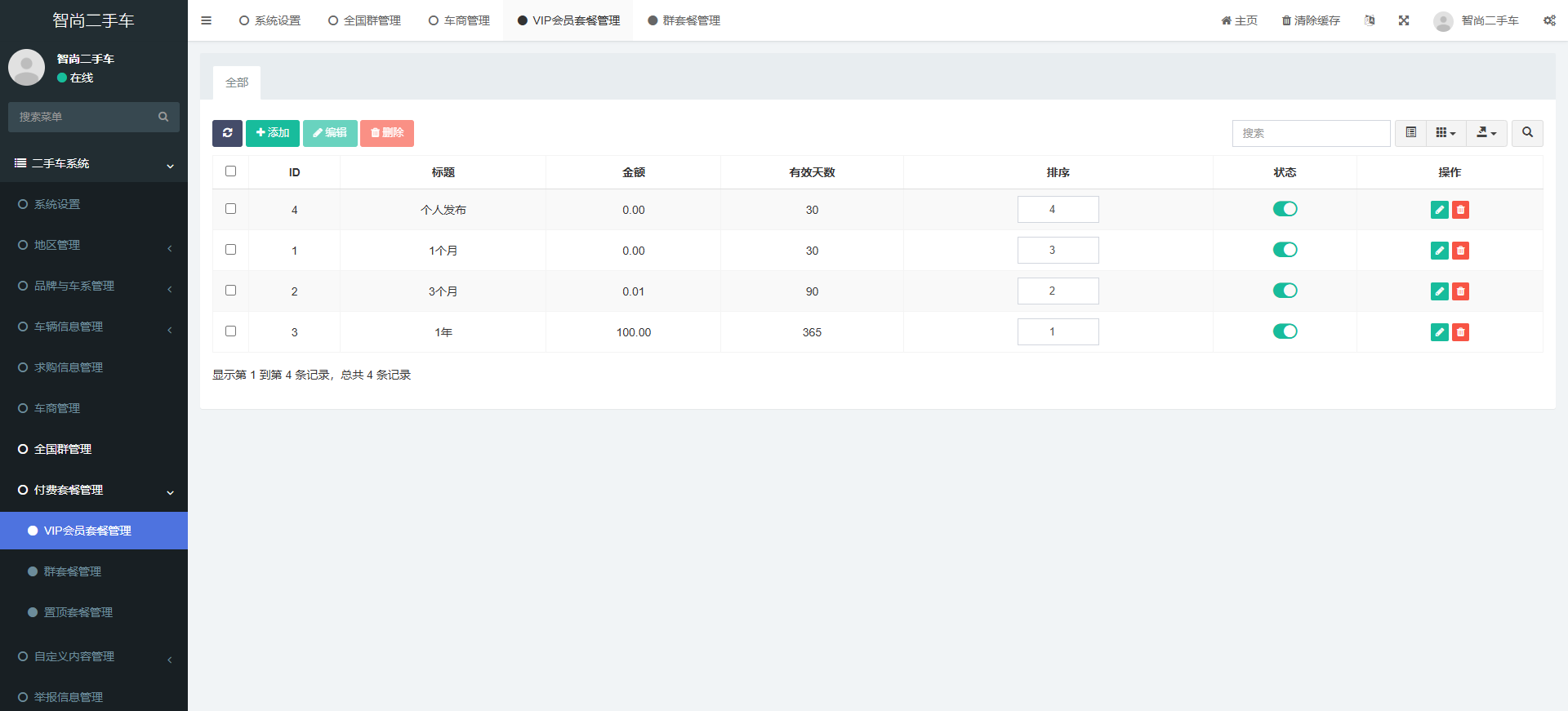1568x711 pixels.
Task: Switch to the 群套餐管理 tab
Action: click(x=684, y=20)
